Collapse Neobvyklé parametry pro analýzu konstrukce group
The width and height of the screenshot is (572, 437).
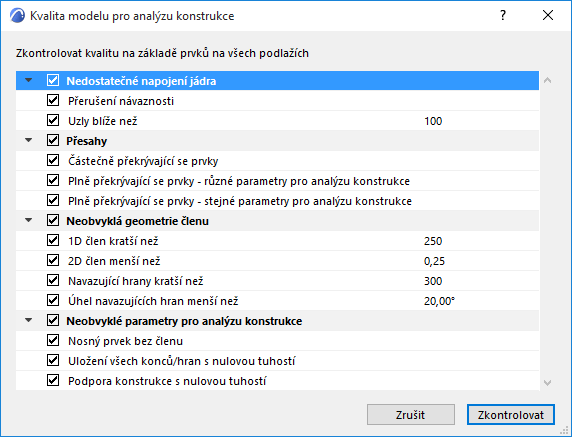pyautogui.click(x=28, y=321)
